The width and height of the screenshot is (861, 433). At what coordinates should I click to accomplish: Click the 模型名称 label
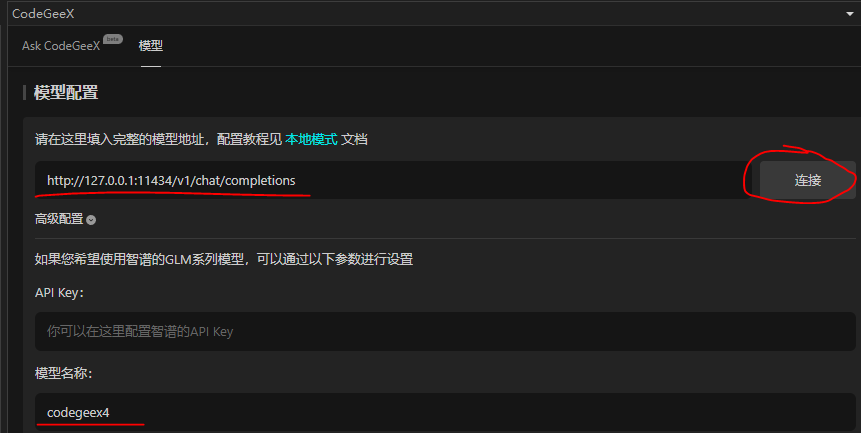64,373
